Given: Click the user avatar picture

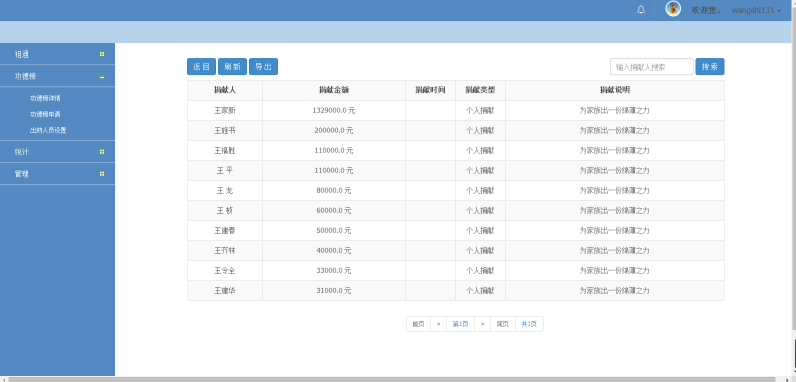Looking at the screenshot, I should tap(673, 9).
